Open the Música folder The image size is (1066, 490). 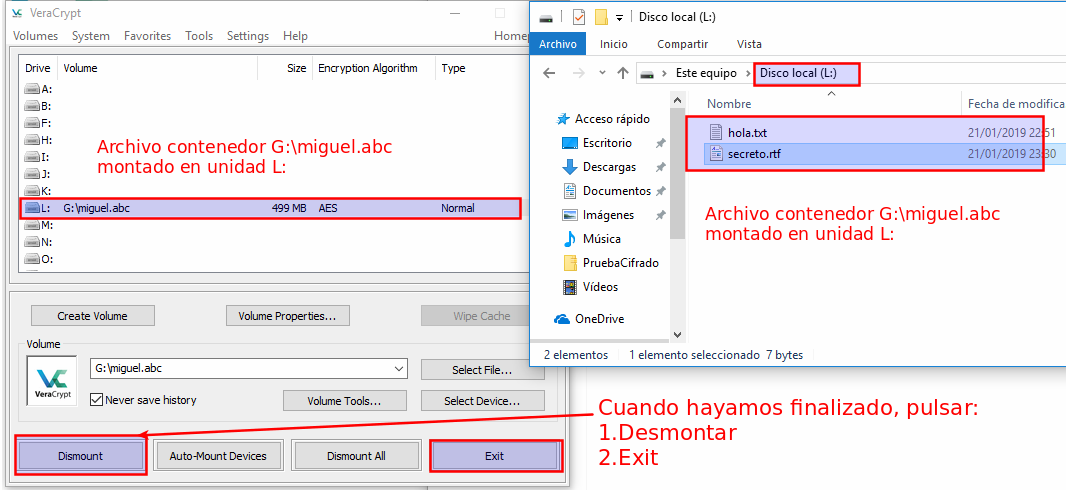601,239
